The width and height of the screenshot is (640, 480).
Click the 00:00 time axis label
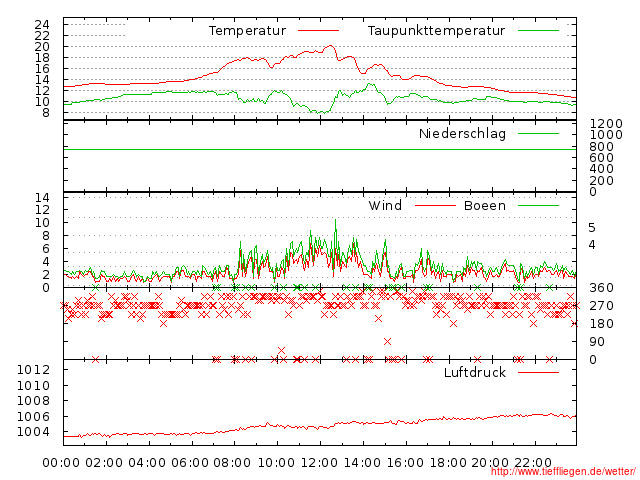(x=61, y=463)
